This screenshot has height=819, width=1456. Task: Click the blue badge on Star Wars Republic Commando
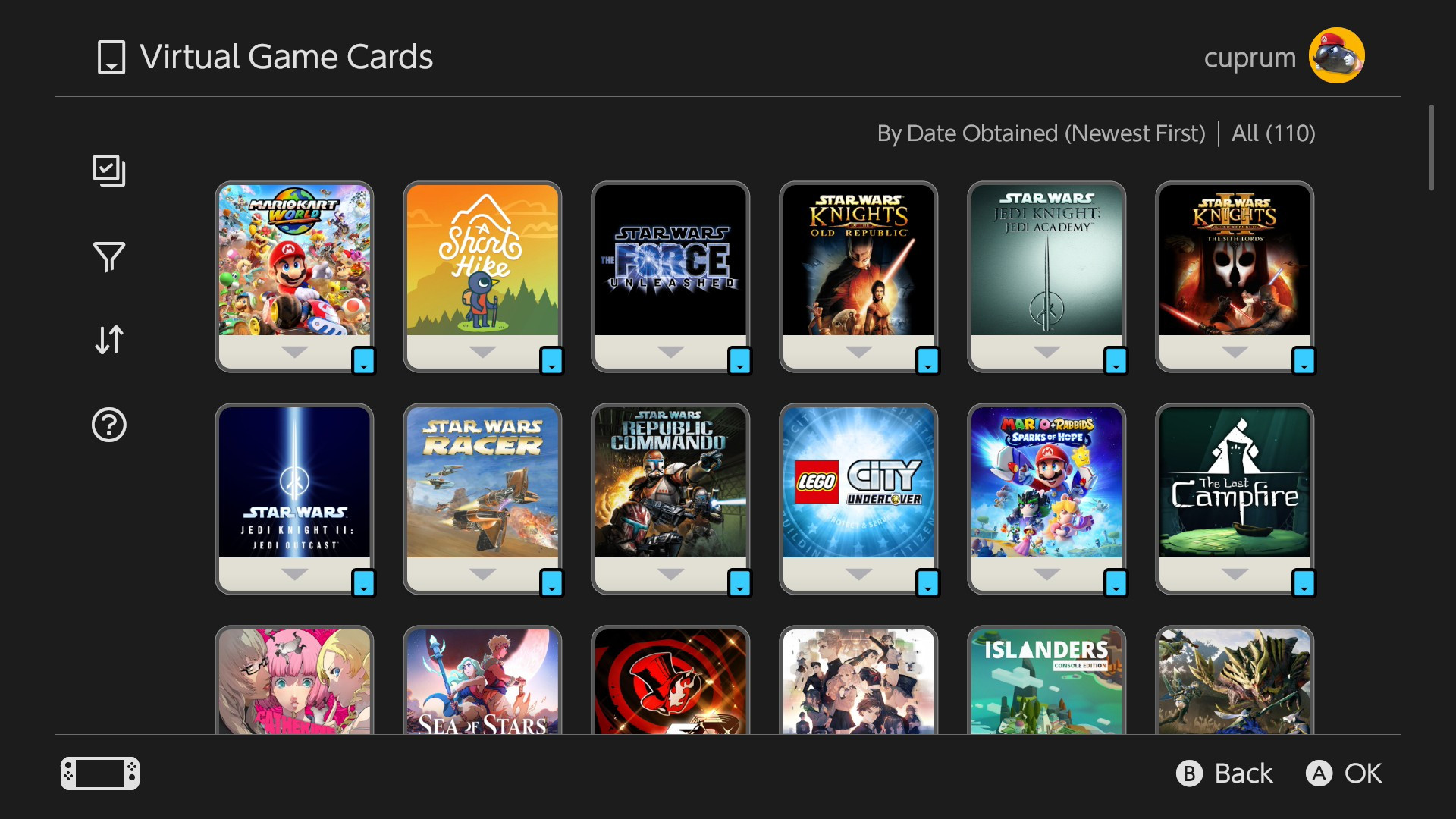(739, 583)
